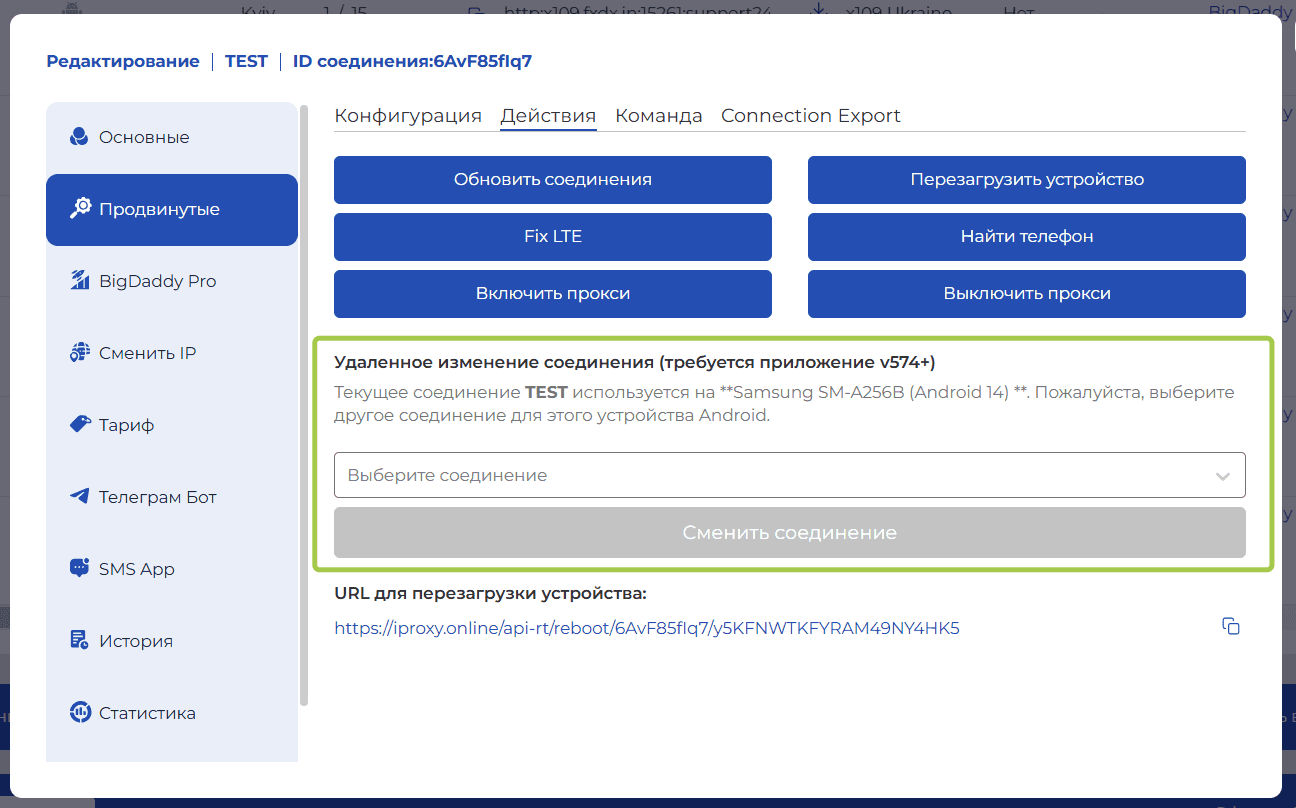Click the Статистика chart icon

click(x=80, y=713)
